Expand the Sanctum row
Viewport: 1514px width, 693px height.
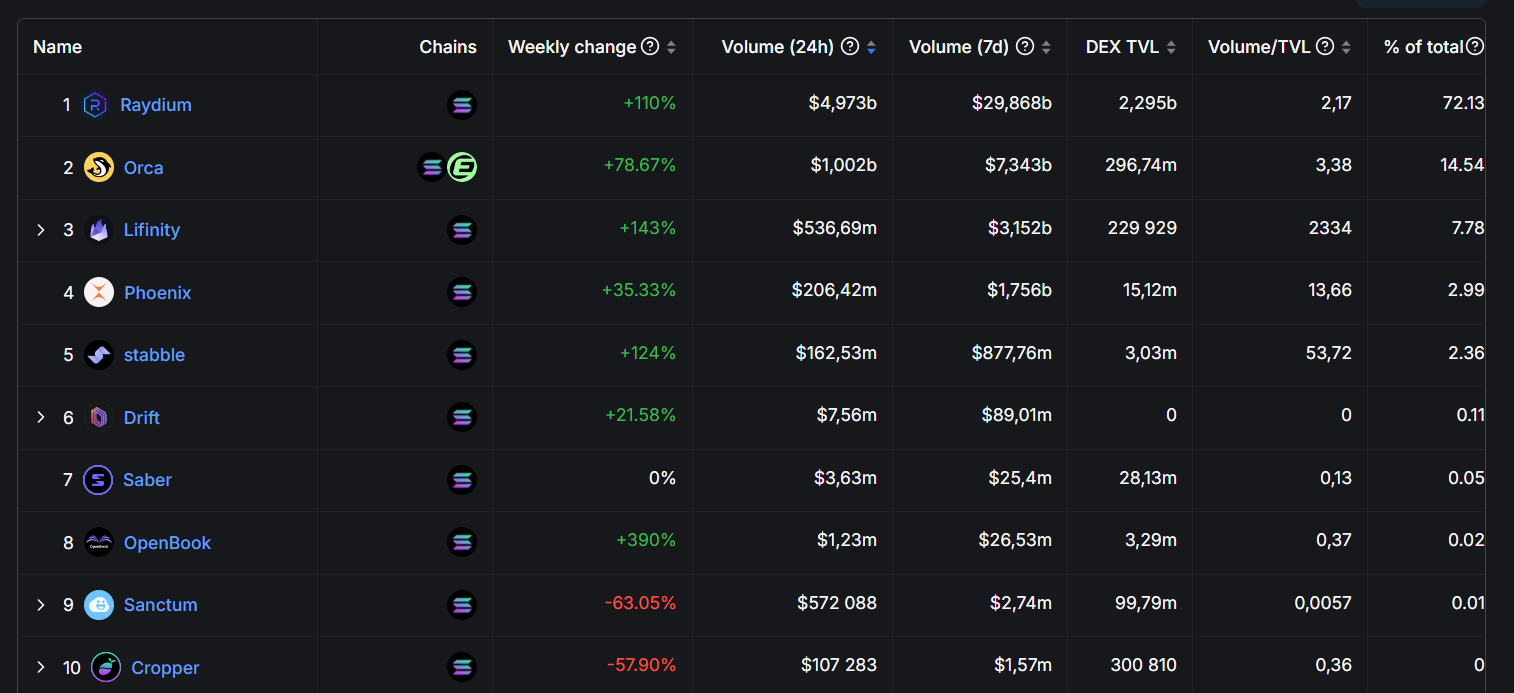[x=41, y=605]
